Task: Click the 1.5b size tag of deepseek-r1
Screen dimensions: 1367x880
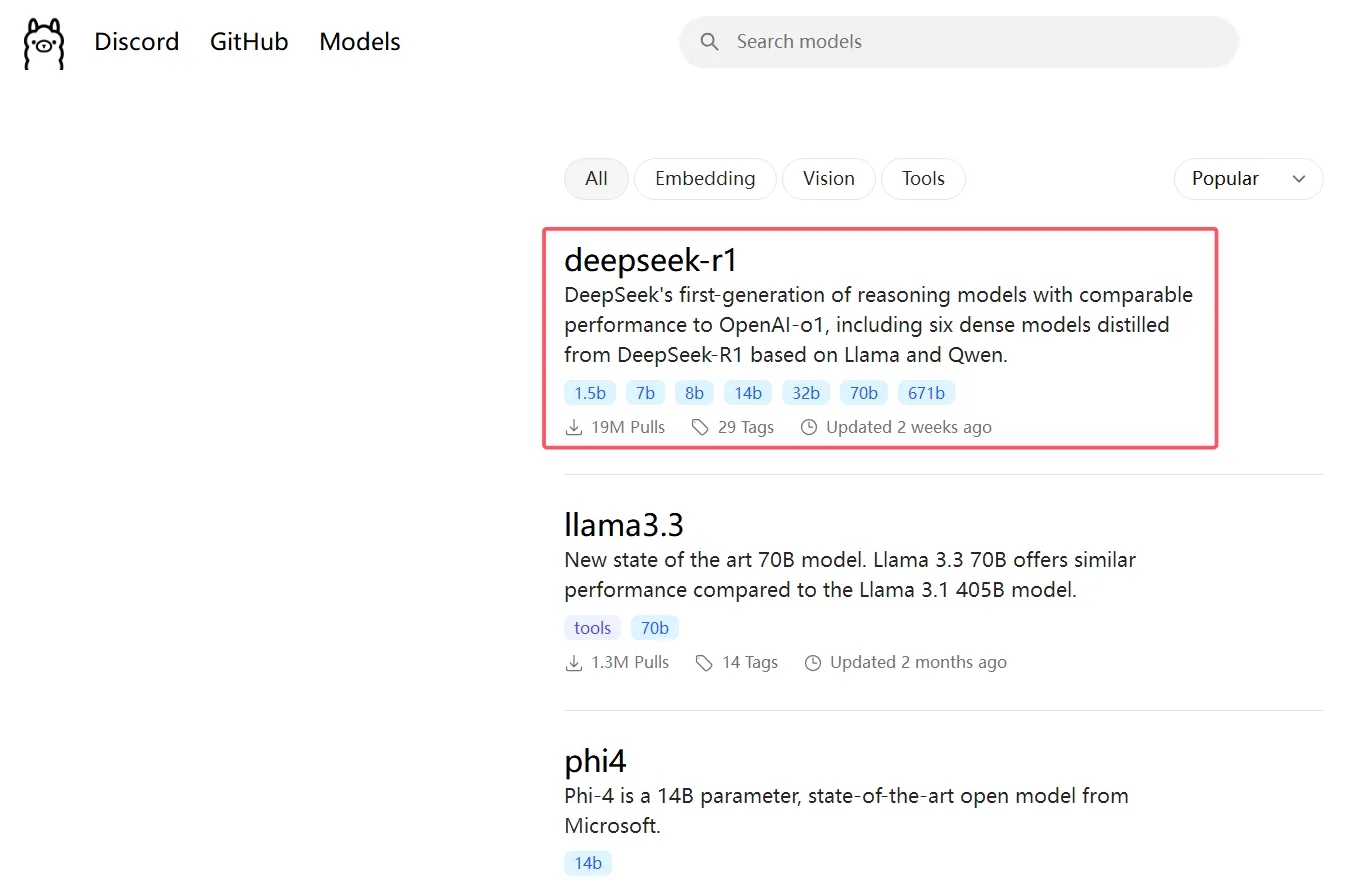Action: [x=590, y=393]
